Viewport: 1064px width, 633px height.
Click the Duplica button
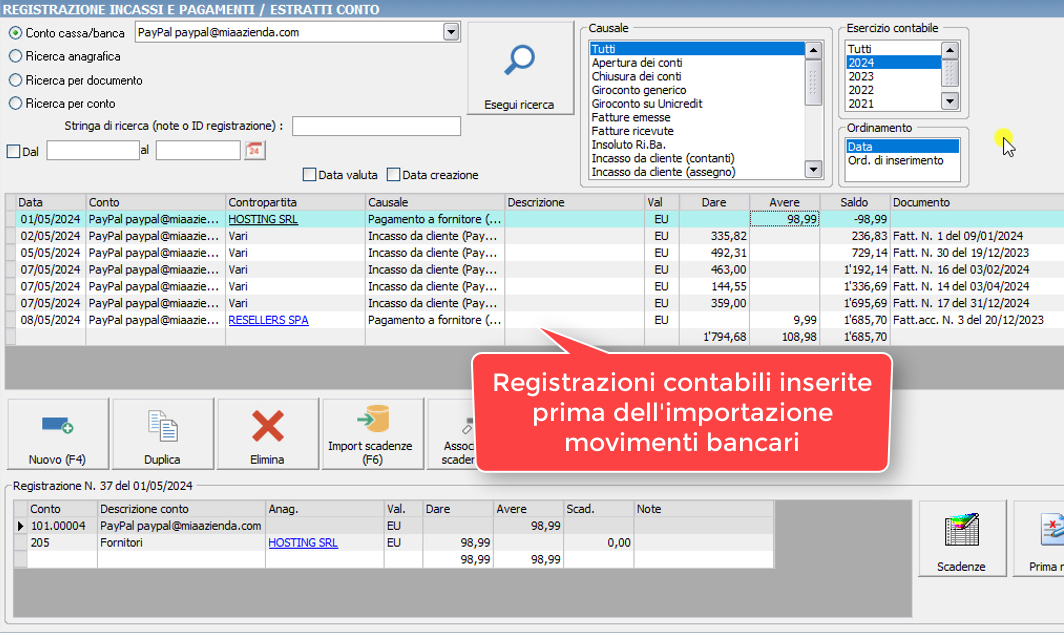pos(162,434)
